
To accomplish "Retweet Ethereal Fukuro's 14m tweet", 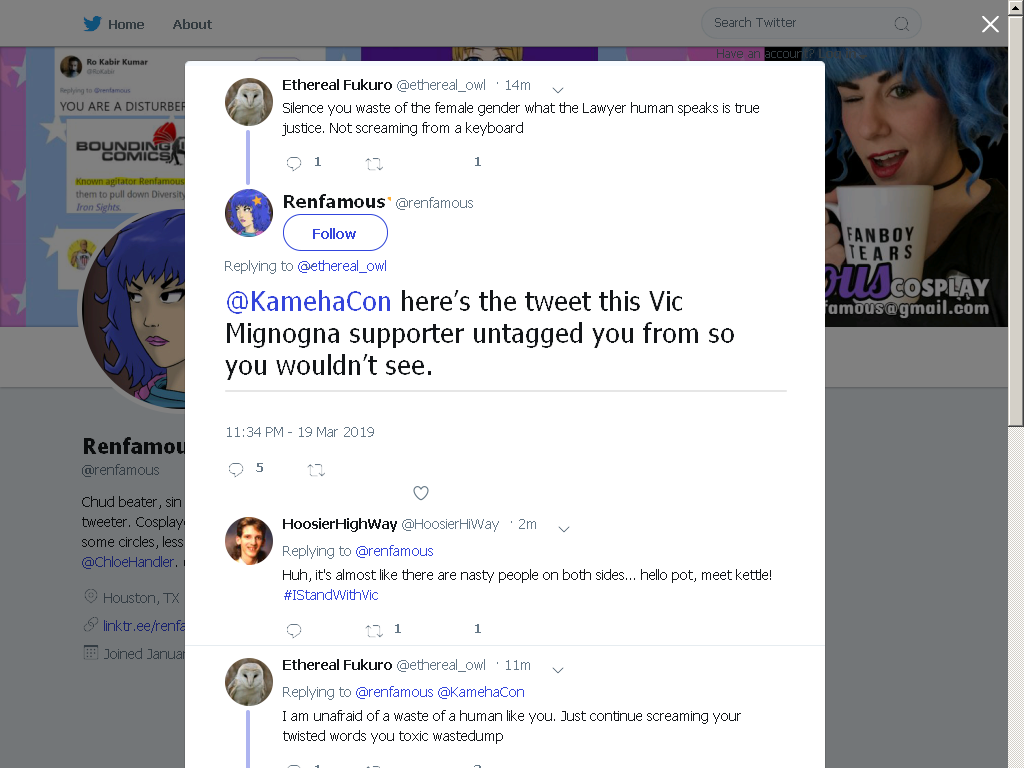I will coord(374,164).
